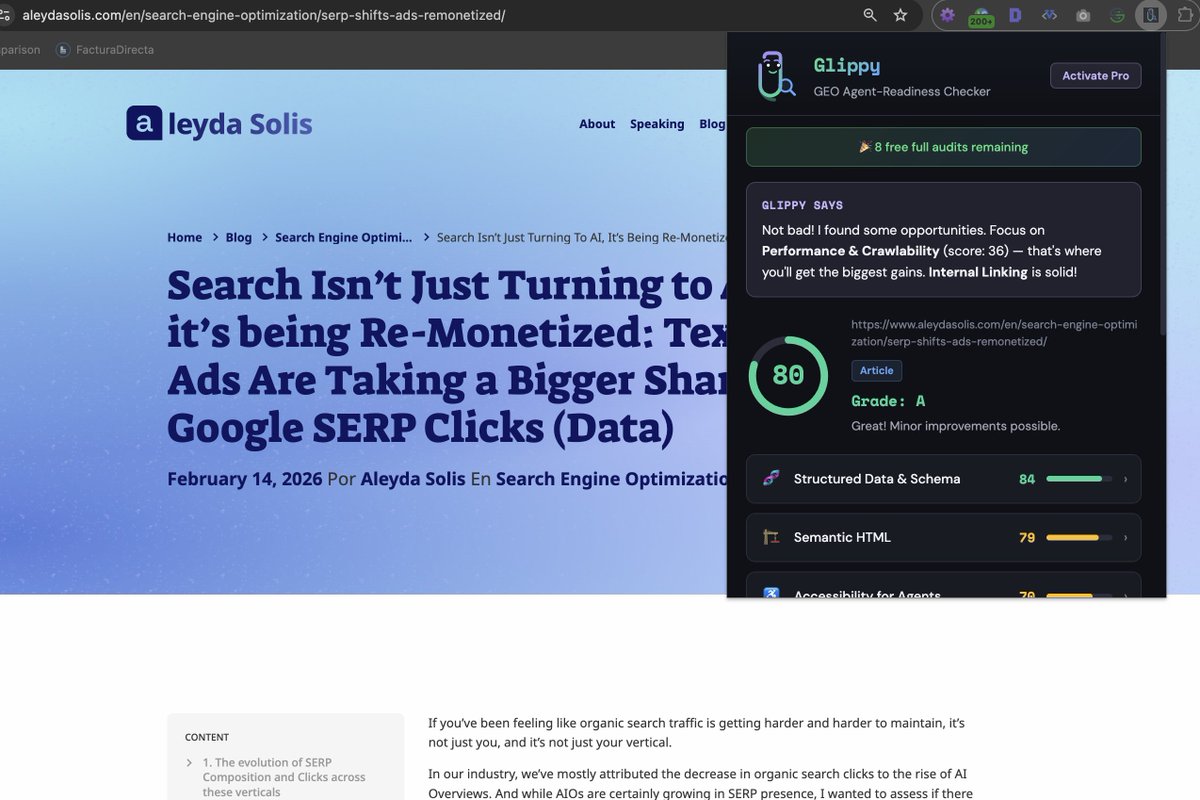Viewport: 1200px width, 800px height.
Task: Click 'Great! Minor improvements possible.' text
Action: click(x=955, y=426)
